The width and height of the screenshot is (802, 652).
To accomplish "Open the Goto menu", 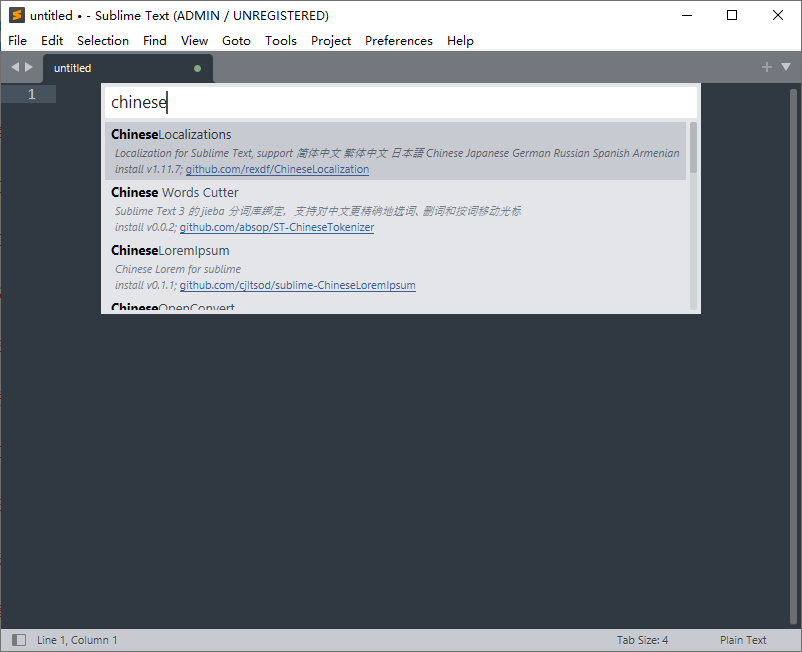I will pyautogui.click(x=236, y=40).
